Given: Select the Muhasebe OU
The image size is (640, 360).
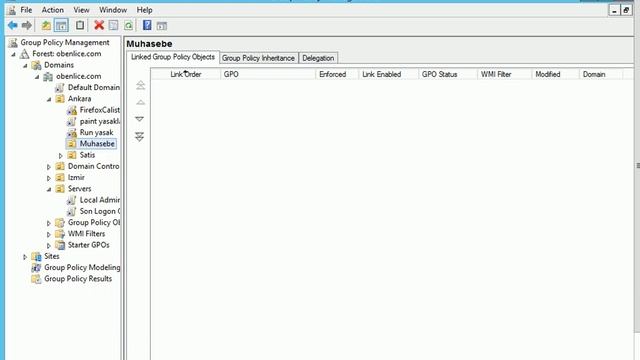Looking at the screenshot, I should [x=97, y=144].
